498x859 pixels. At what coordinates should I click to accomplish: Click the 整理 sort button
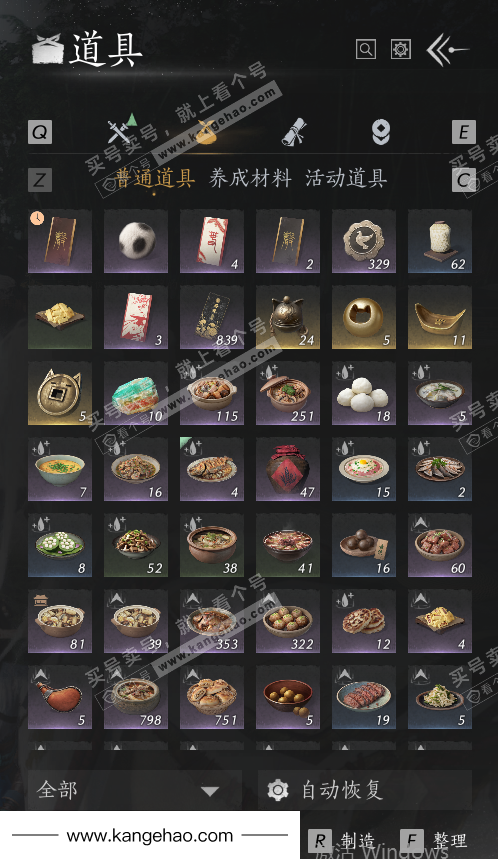pos(433,840)
